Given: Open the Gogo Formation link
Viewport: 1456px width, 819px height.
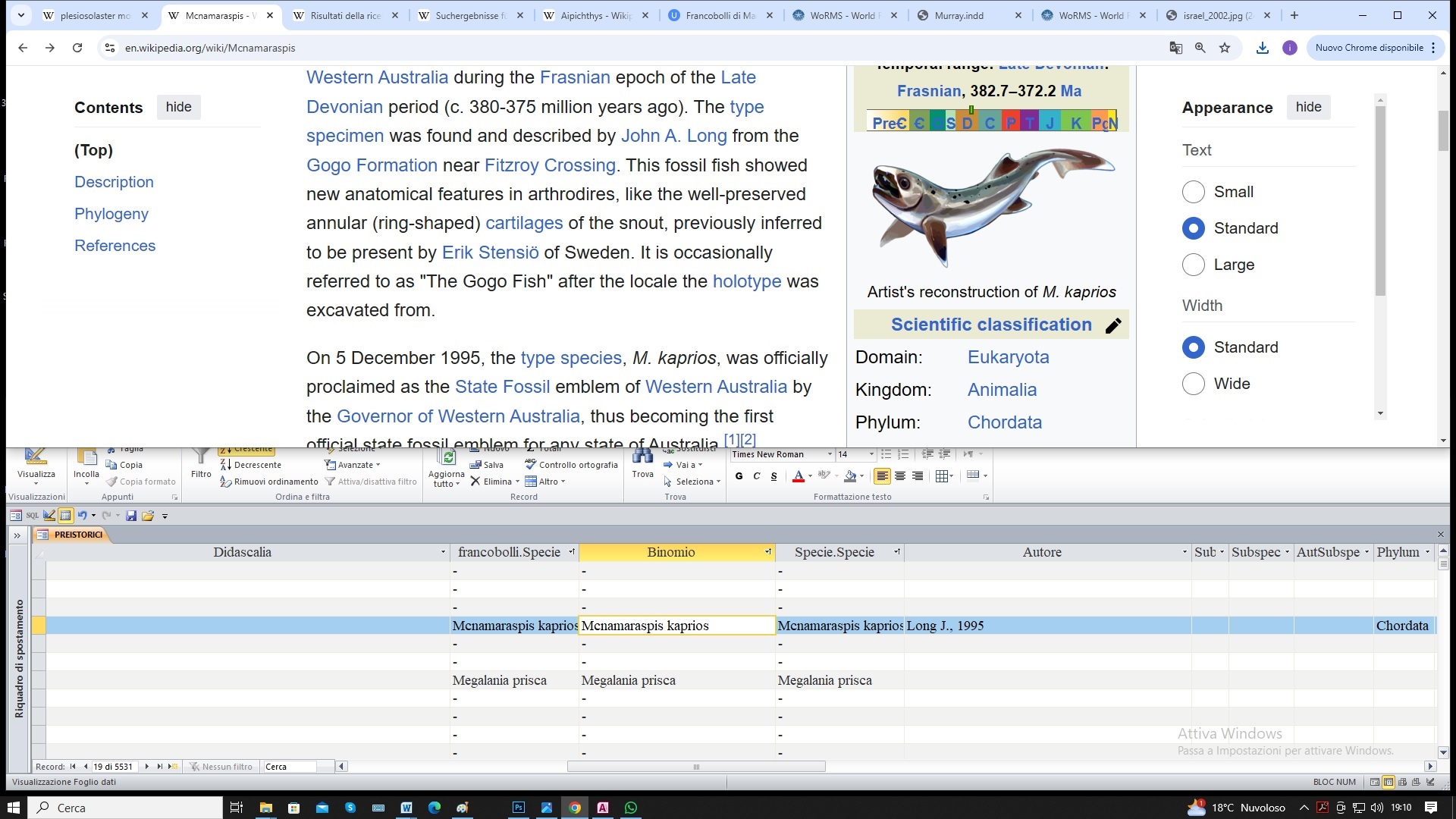Looking at the screenshot, I should pyautogui.click(x=372, y=165).
